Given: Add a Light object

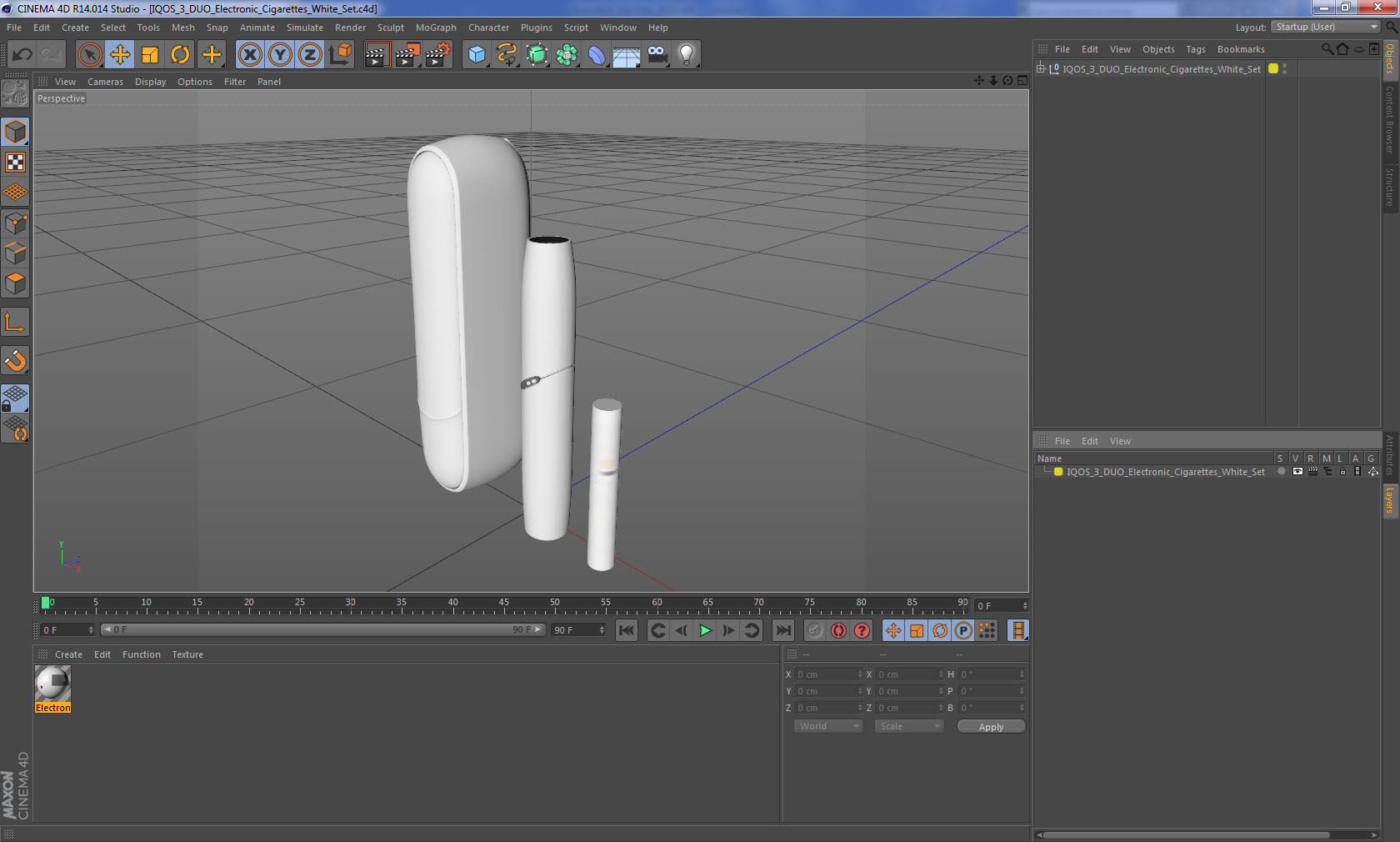Looking at the screenshot, I should [x=687, y=55].
